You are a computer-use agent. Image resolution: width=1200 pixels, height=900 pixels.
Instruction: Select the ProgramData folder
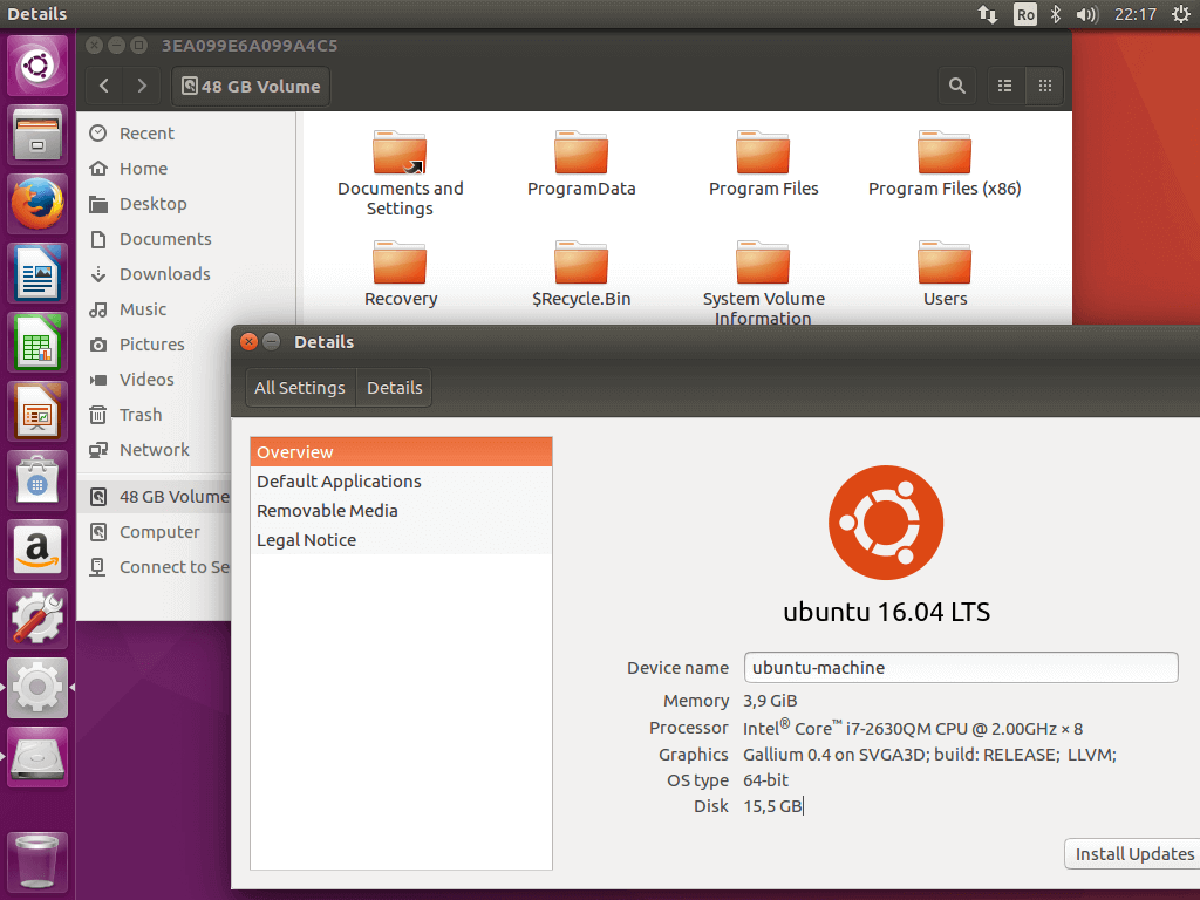pyautogui.click(x=582, y=164)
